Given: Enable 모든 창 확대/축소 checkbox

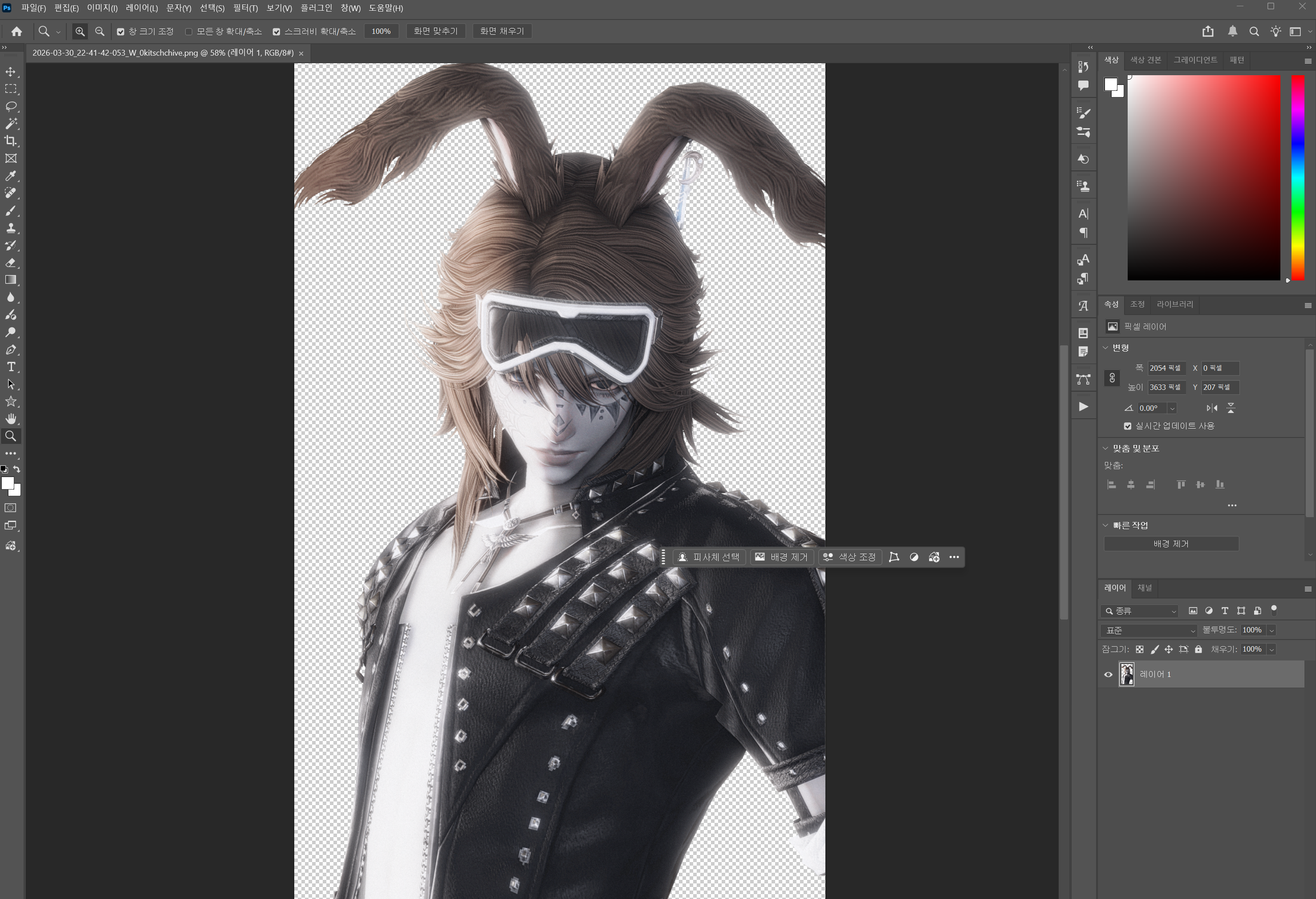Looking at the screenshot, I should click(189, 32).
